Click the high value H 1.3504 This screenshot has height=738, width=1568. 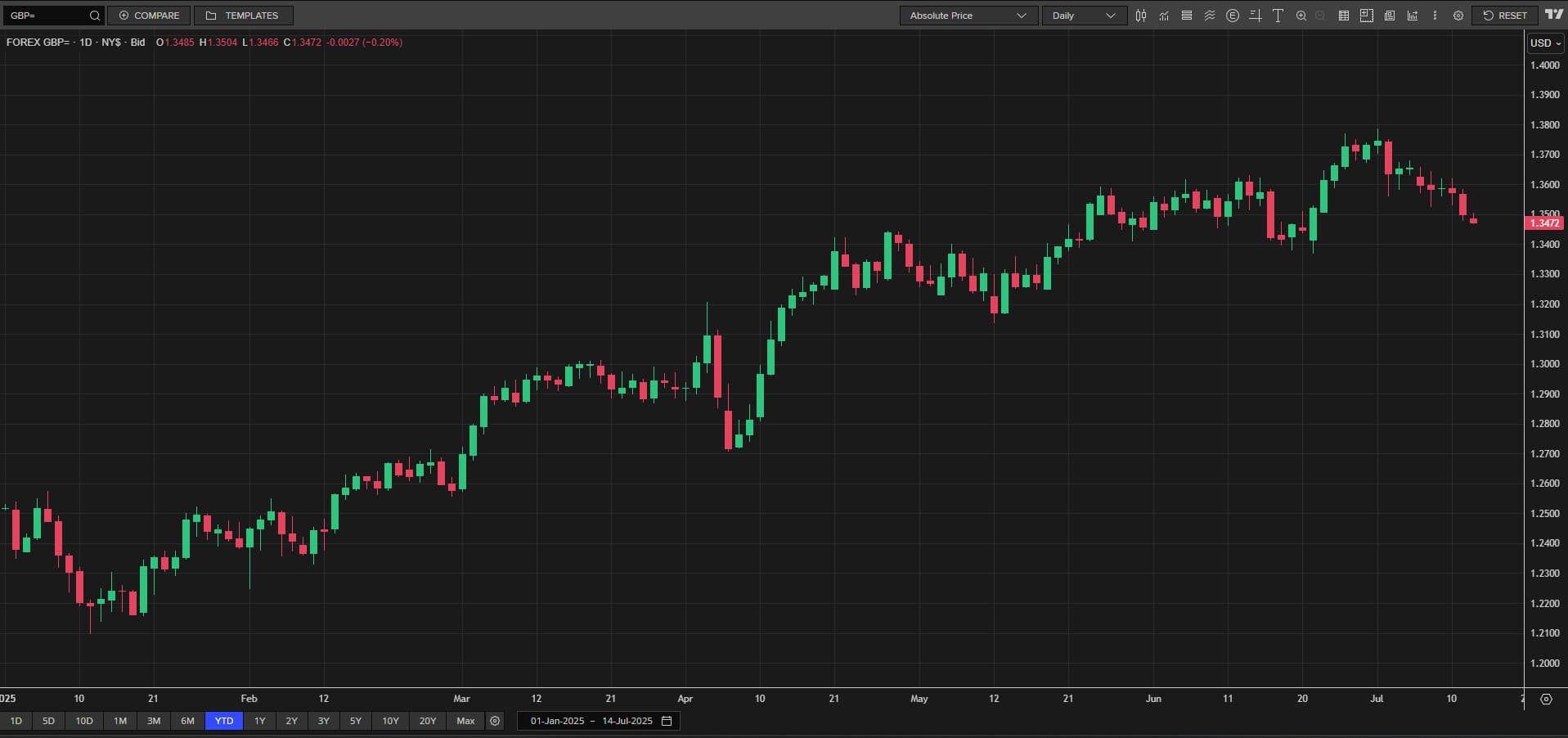[x=218, y=42]
